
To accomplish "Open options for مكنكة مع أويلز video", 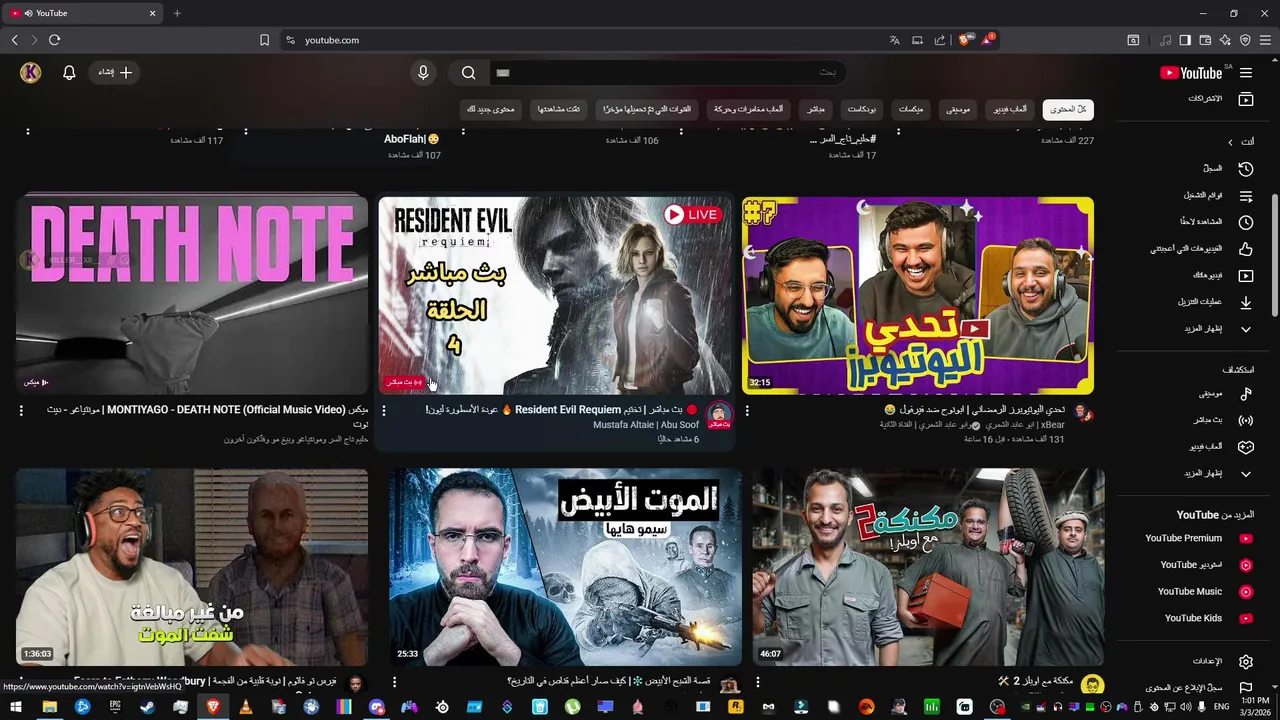I will [758, 682].
